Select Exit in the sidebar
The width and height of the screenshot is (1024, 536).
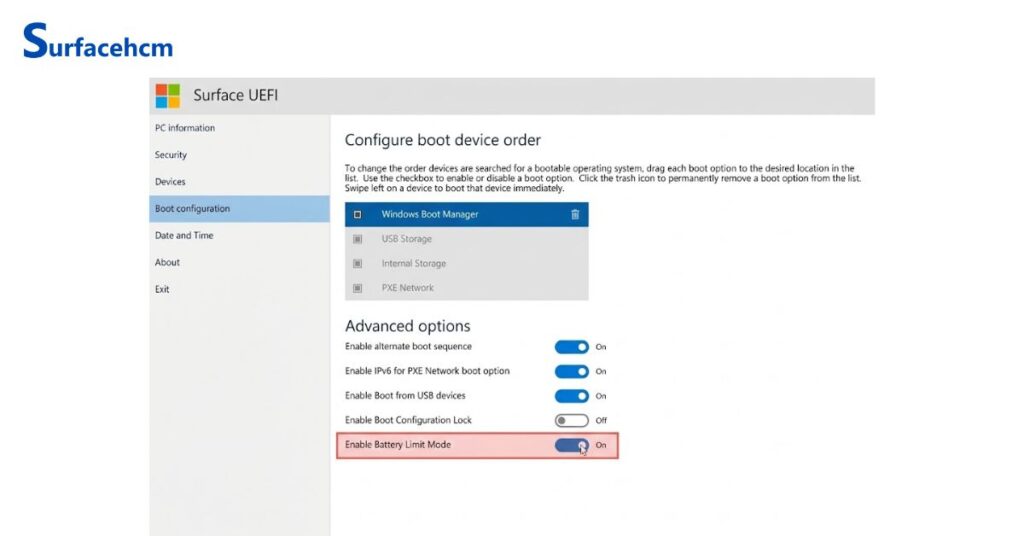[239, 289]
